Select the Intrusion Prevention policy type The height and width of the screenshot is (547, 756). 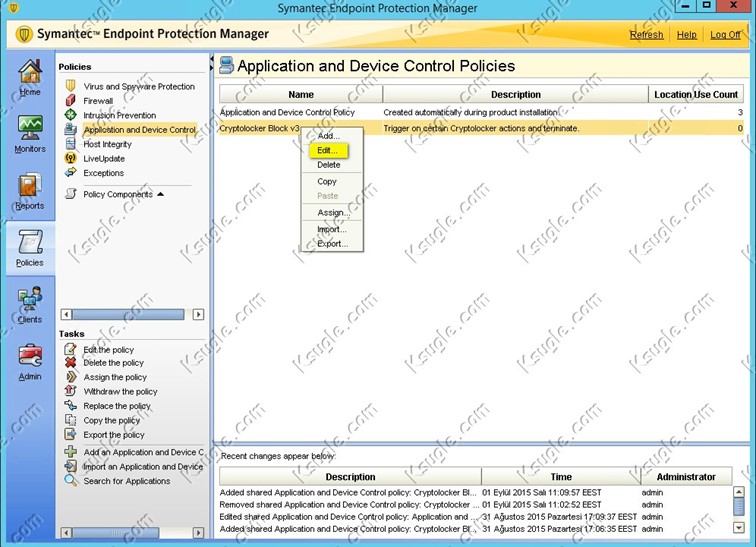[x=120, y=115]
